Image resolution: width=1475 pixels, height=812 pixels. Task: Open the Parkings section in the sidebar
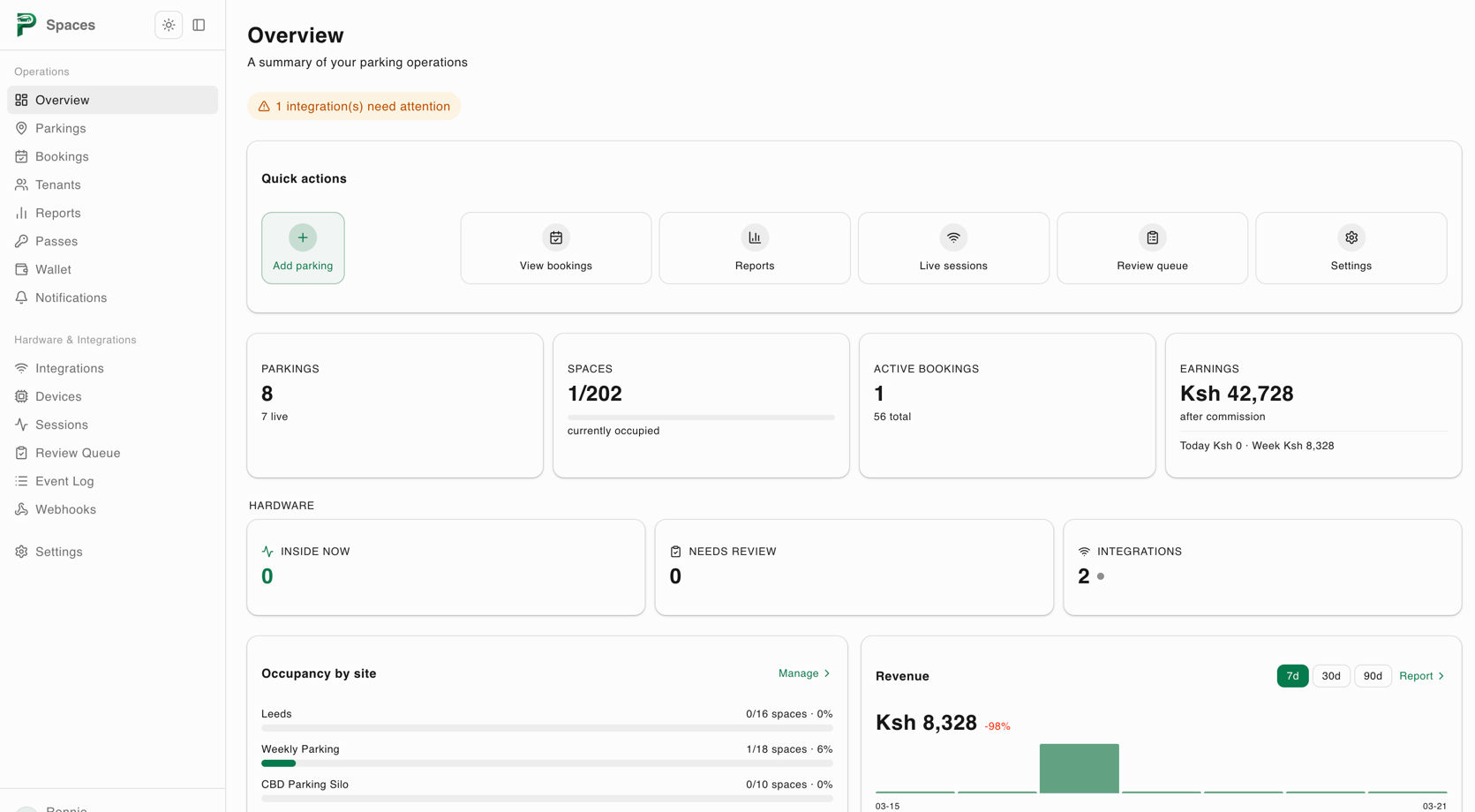[60, 128]
